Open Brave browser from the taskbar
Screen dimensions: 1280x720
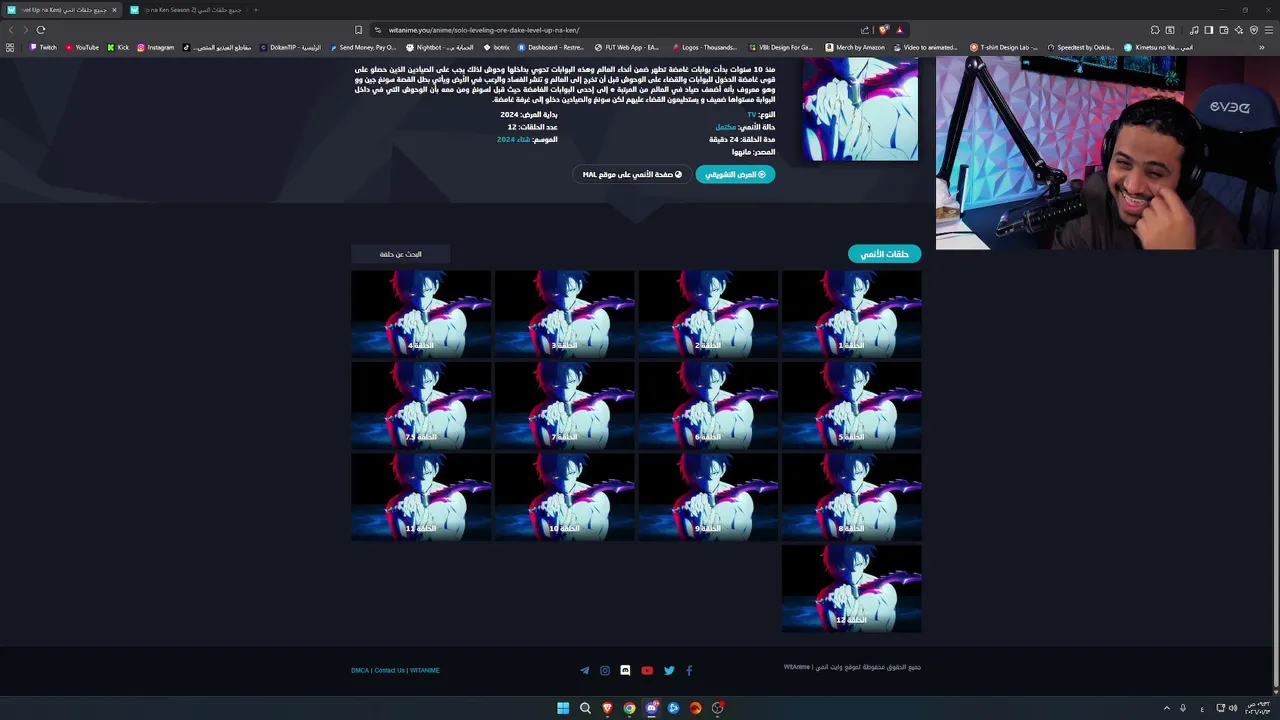click(607, 708)
